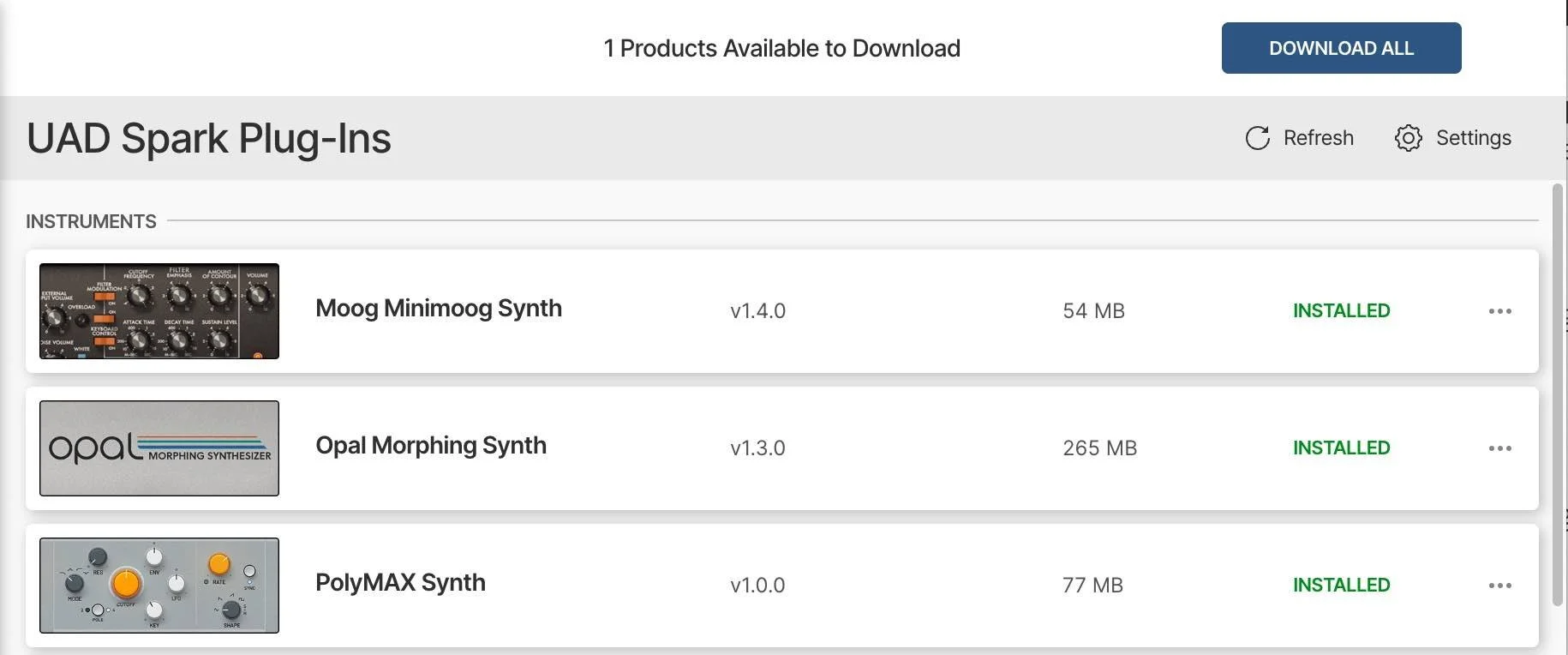This screenshot has height=655, width=1568.
Task: Select the Moog Minimoog Synth title
Action: [438, 309]
